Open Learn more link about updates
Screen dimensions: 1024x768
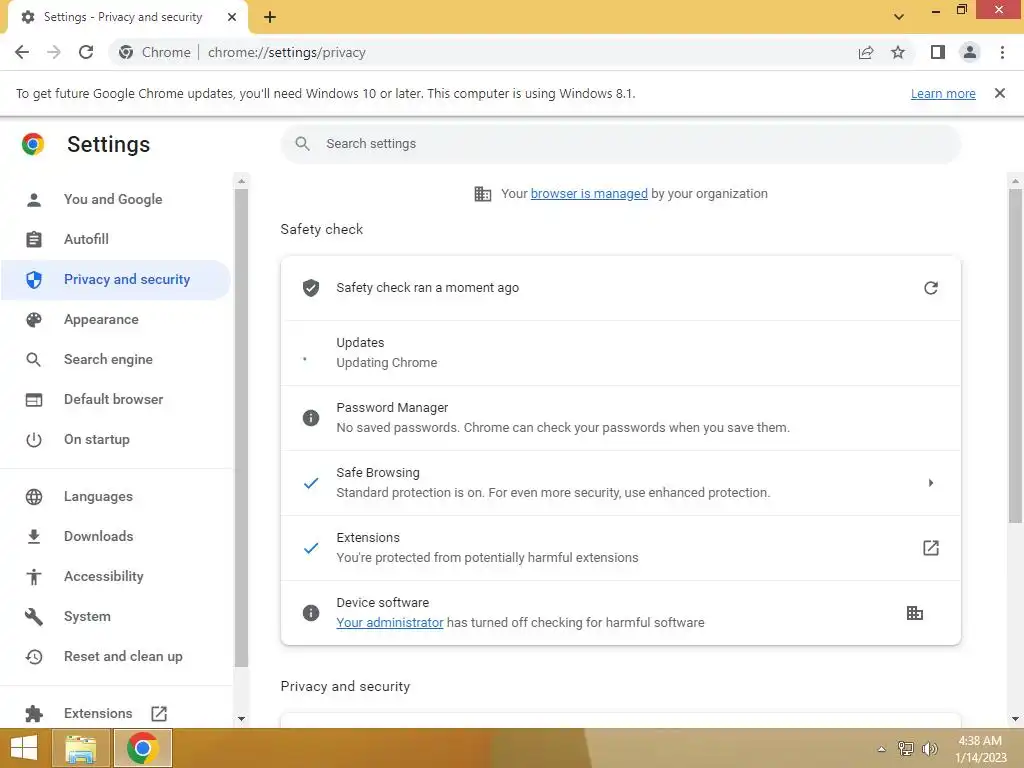pyautogui.click(x=943, y=93)
